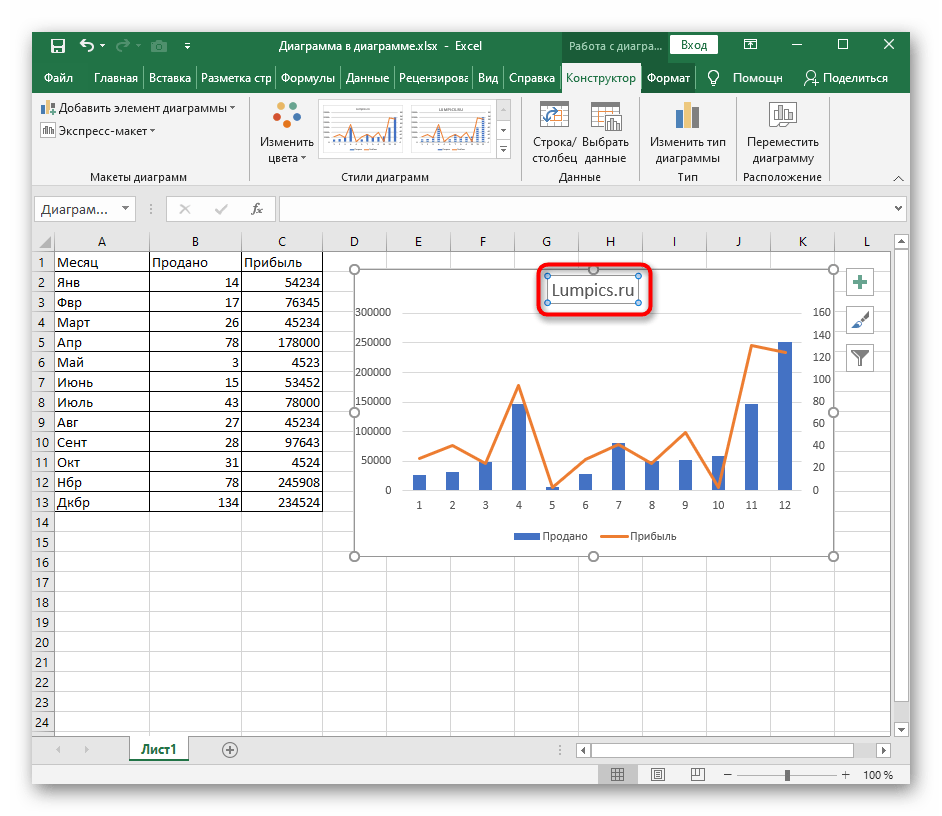Click zoom out minus button
The width and height of the screenshot is (942, 816).
pos(728,775)
